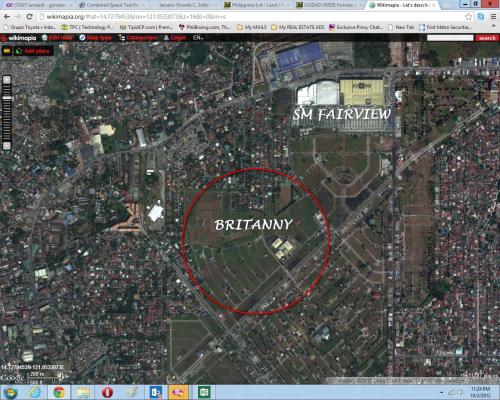Open the EN language selector
The width and height of the screenshot is (500, 400).
coord(198,38)
